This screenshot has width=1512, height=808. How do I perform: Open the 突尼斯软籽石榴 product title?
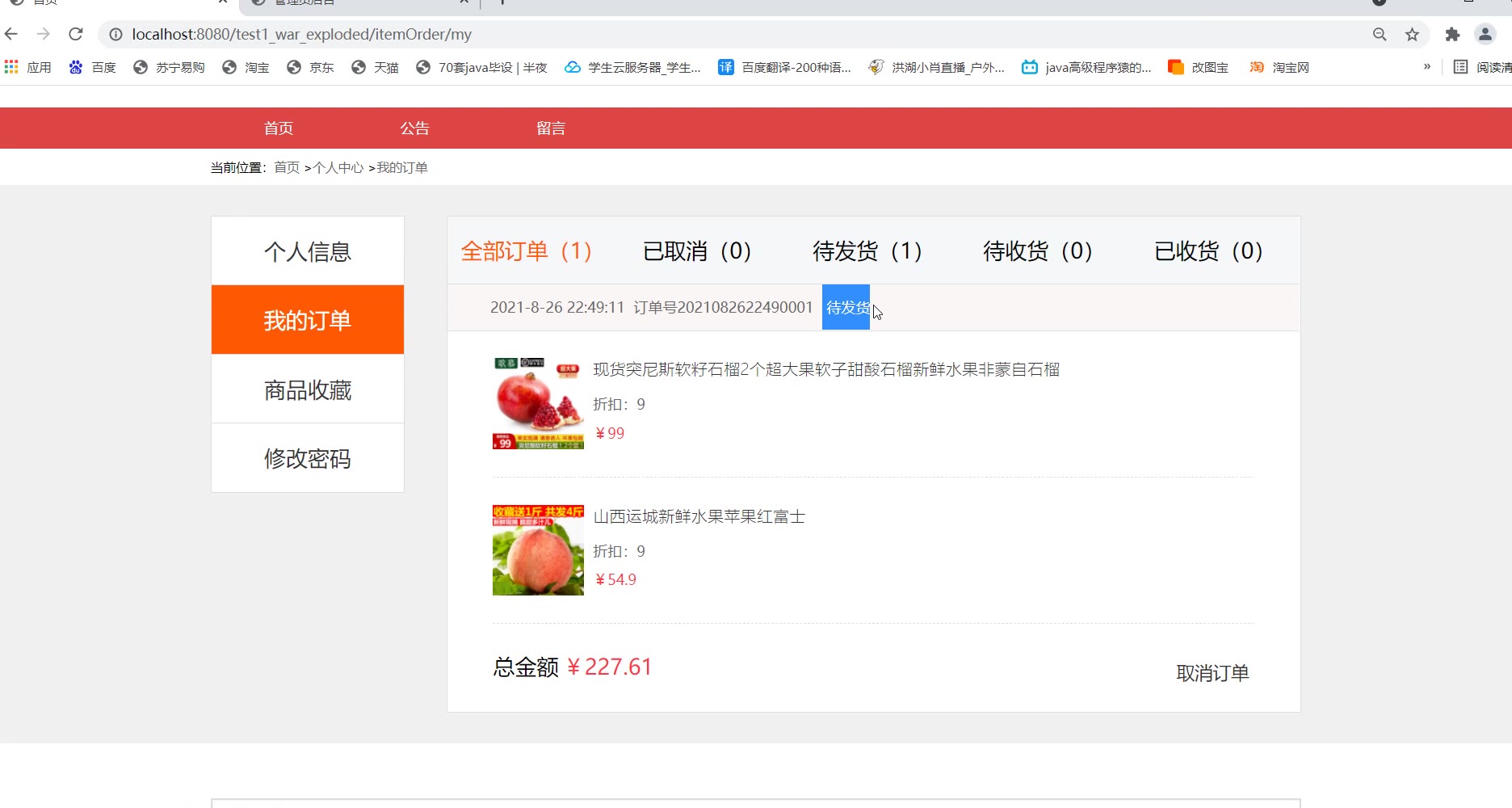826,369
